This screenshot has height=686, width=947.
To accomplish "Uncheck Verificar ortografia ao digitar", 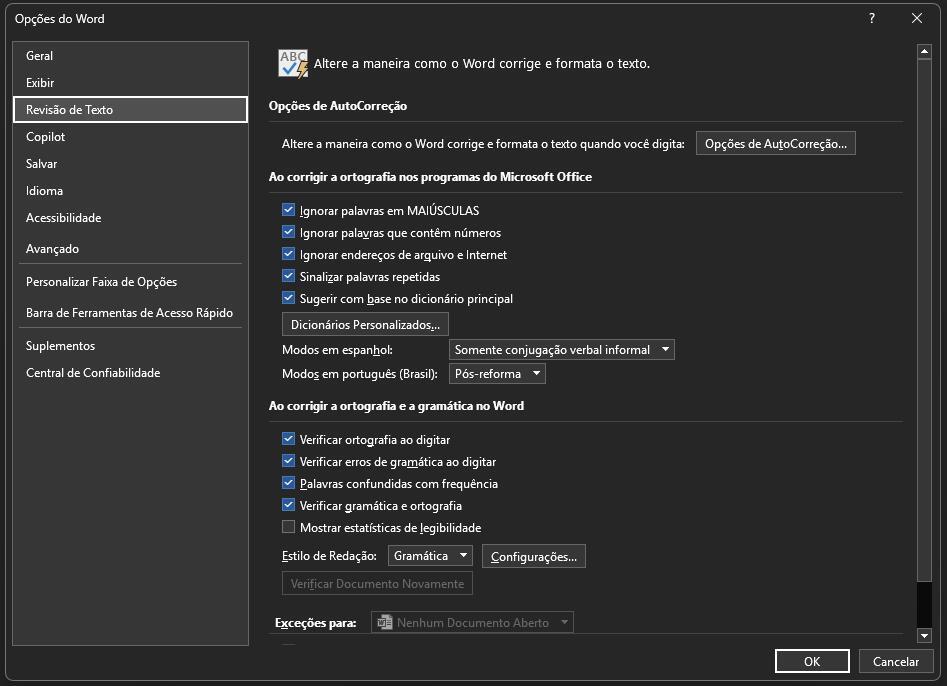I will (x=289, y=439).
